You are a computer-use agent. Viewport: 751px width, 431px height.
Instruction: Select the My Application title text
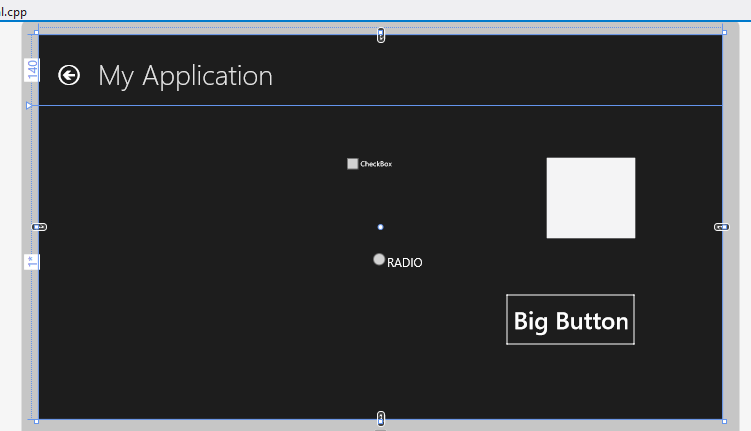(x=185, y=76)
